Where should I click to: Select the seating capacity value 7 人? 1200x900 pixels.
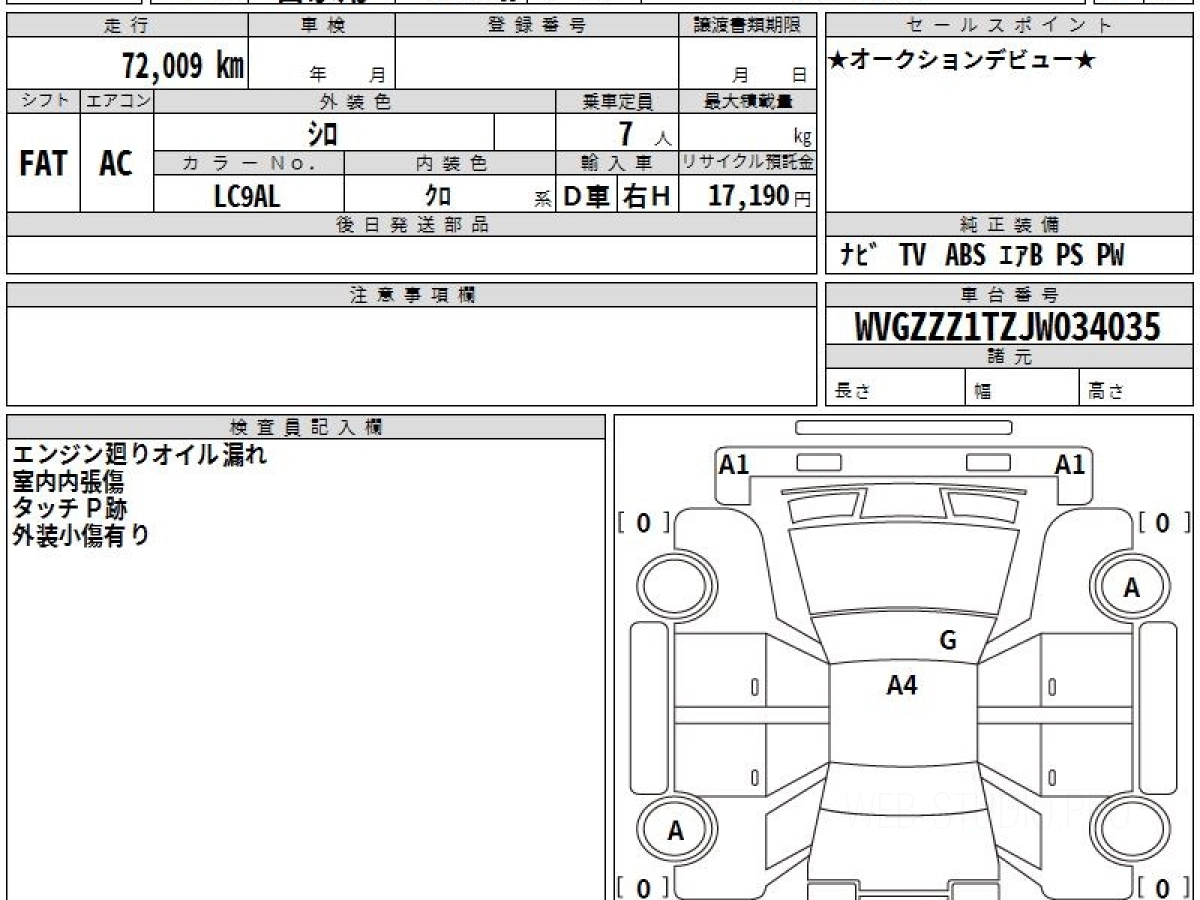(643, 134)
